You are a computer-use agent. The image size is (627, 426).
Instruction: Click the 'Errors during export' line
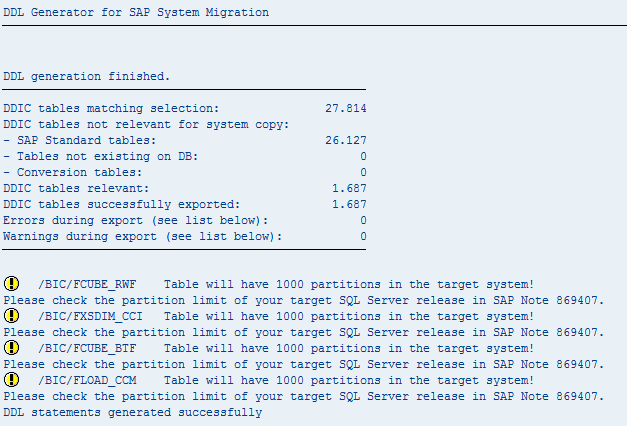tap(185, 220)
